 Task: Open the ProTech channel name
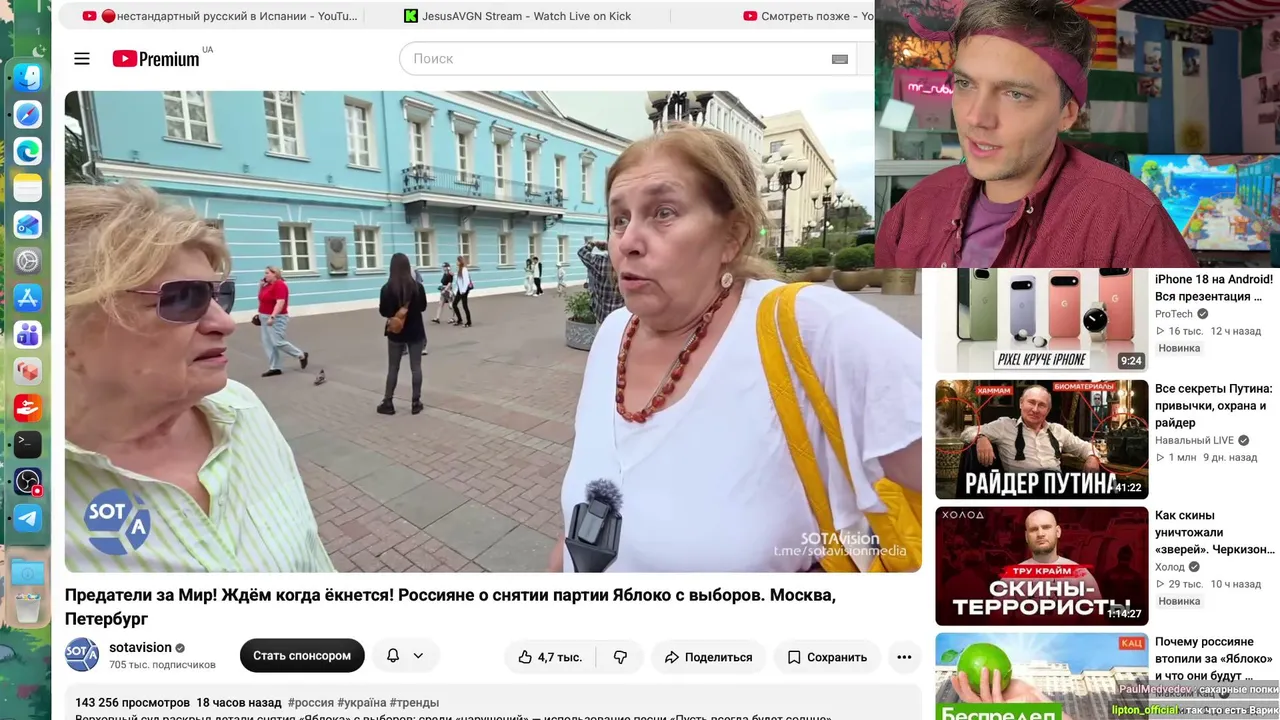pyautogui.click(x=1174, y=314)
